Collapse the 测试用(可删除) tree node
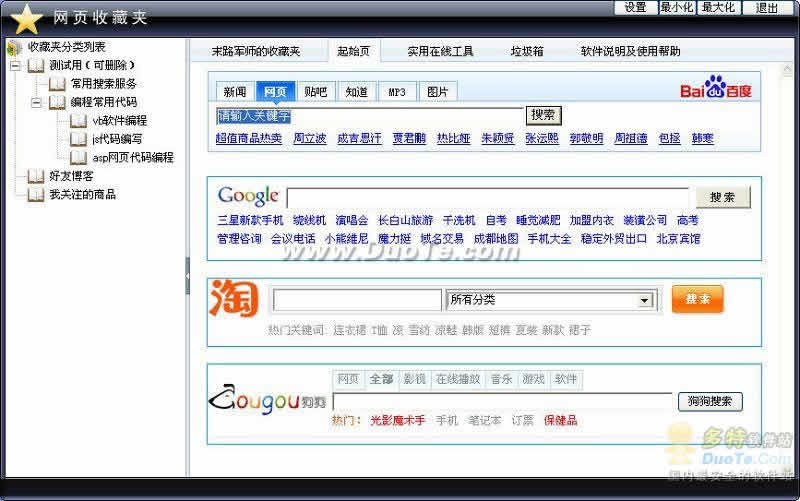 (15, 66)
